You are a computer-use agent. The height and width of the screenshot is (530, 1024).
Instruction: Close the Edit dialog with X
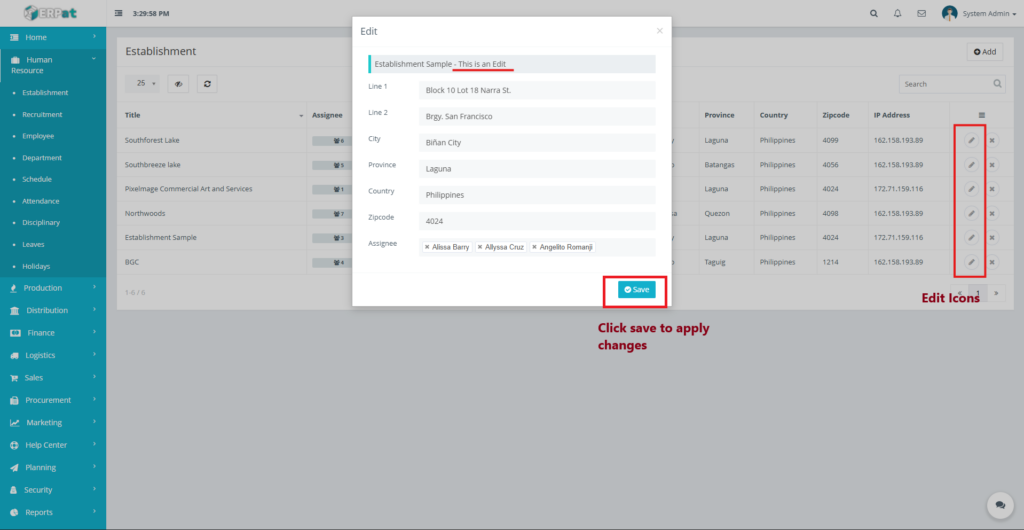660,31
